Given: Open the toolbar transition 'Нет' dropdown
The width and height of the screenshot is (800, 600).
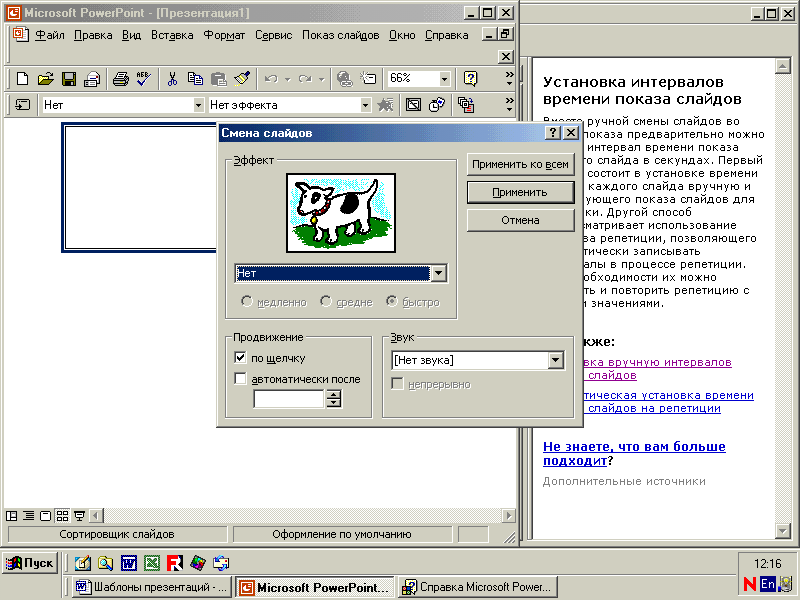Looking at the screenshot, I should click(198, 105).
